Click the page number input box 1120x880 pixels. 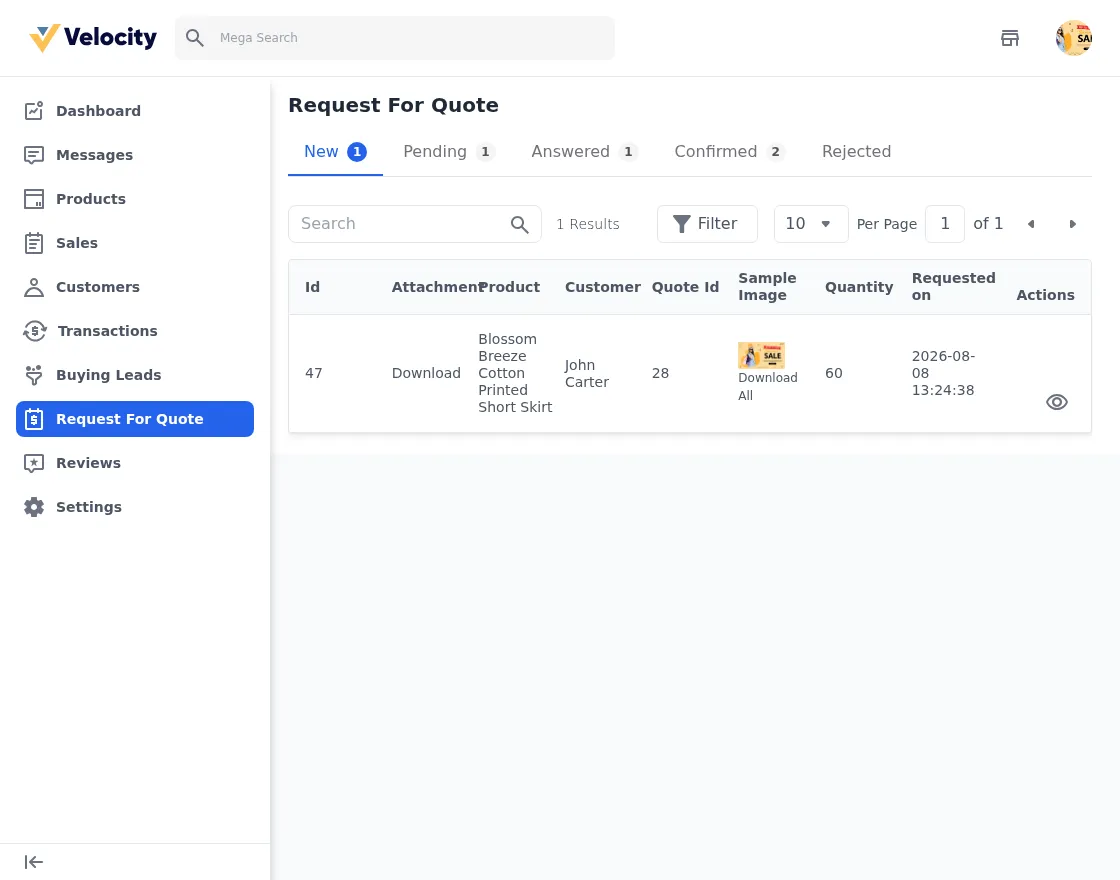(x=944, y=224)
